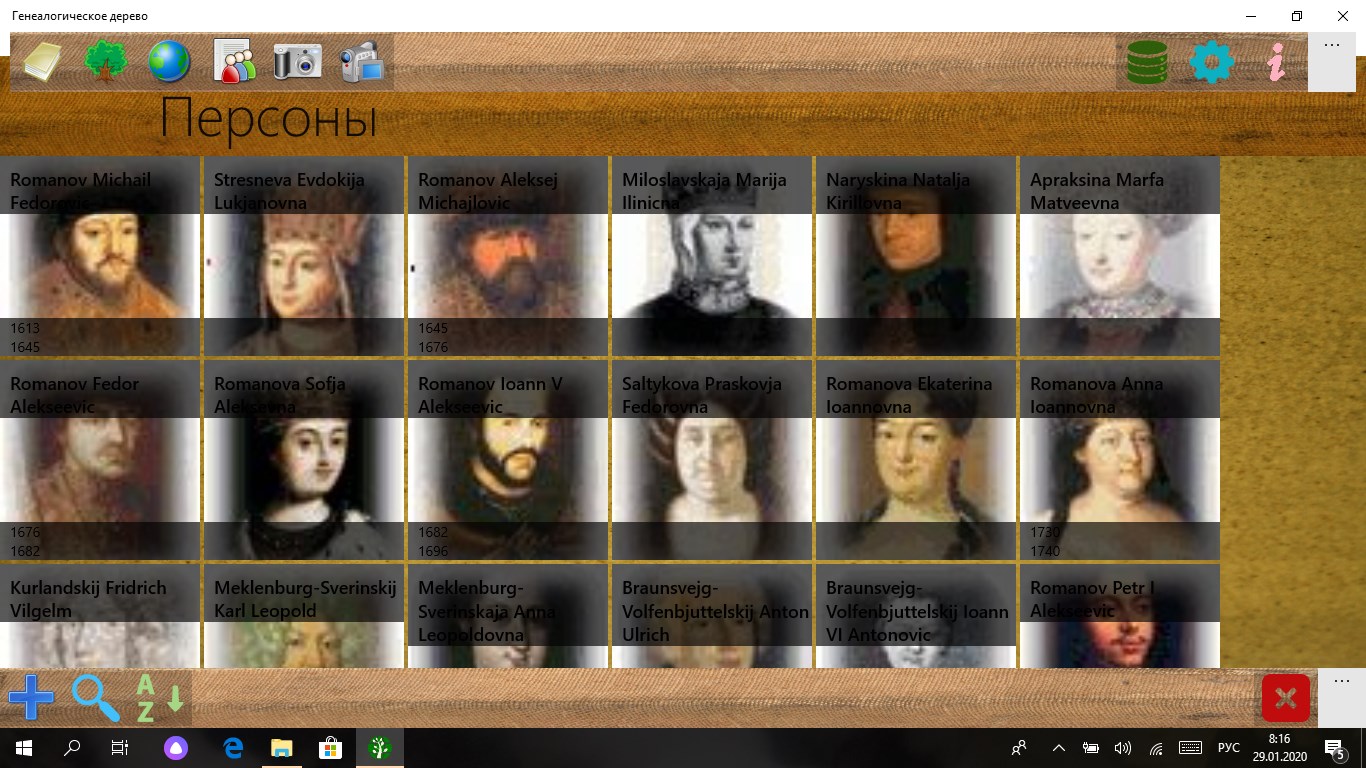The width and height of the screenshot is (1366, 768).
Task: Select Miloslavskaja Marija Ilinicna card
Action: coord(712,256)
